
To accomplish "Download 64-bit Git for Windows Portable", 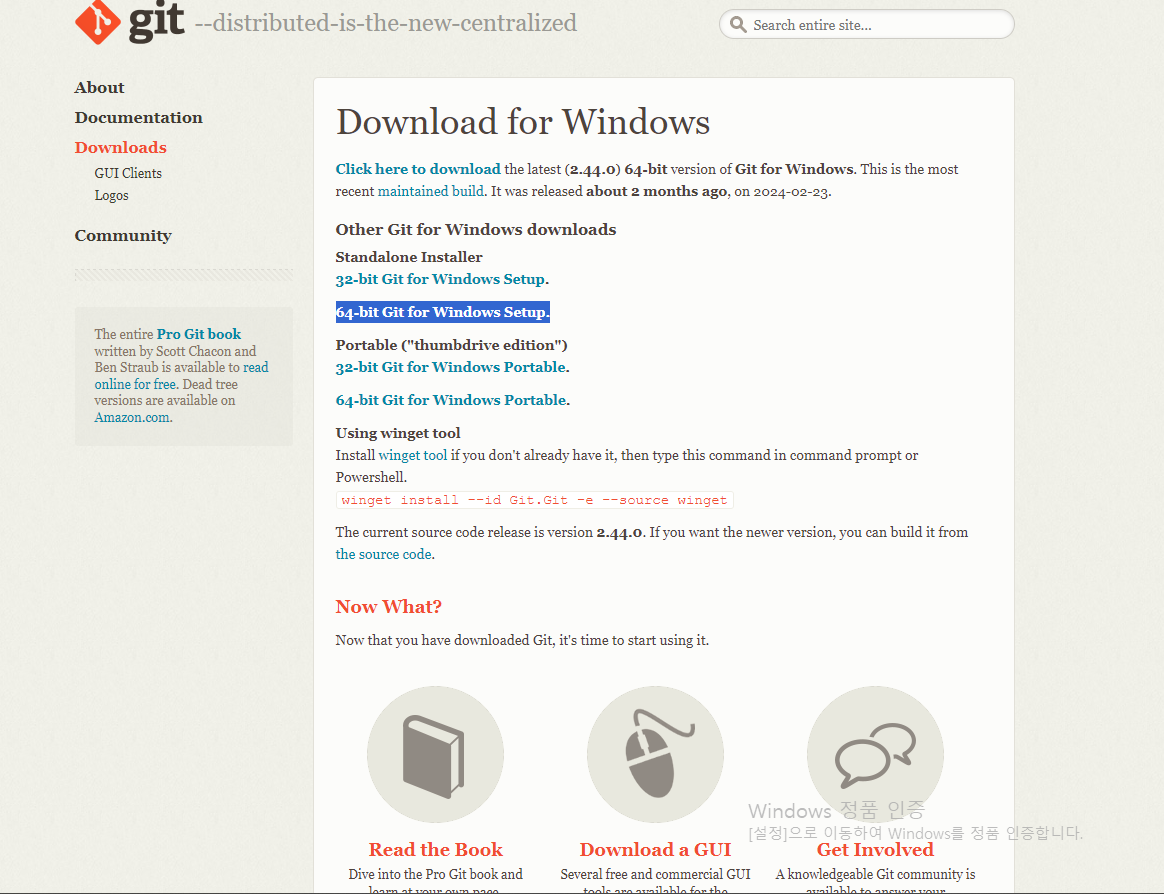I will coord(451,400).
